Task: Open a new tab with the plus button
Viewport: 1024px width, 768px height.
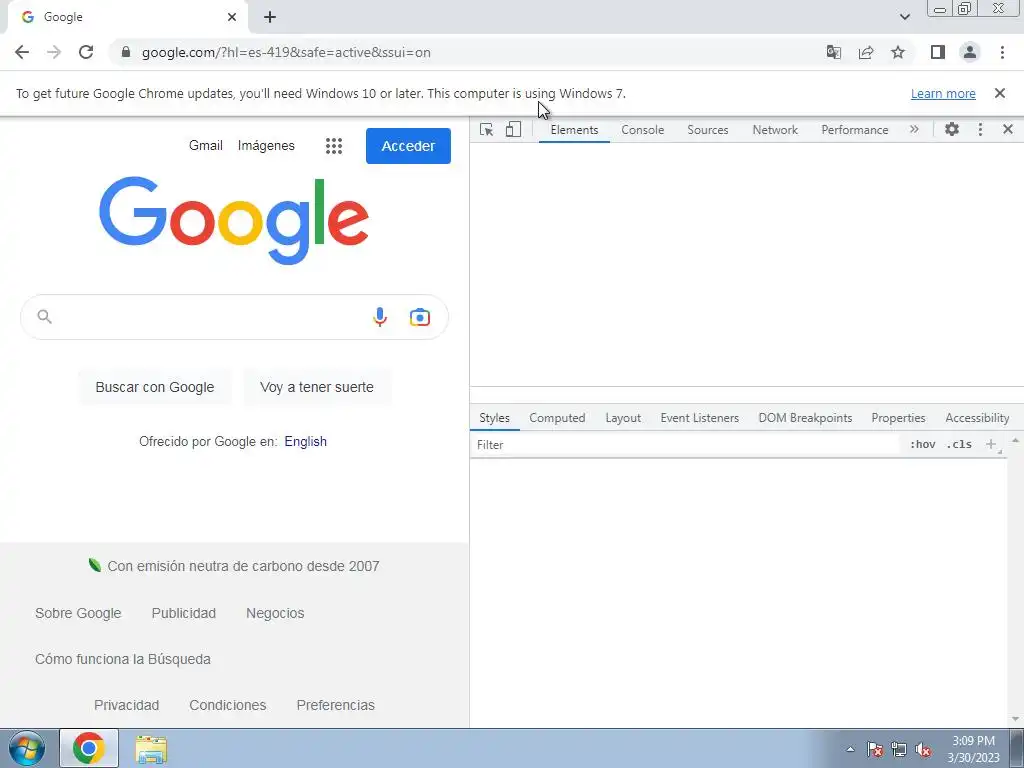Action: tap(270, 17)
